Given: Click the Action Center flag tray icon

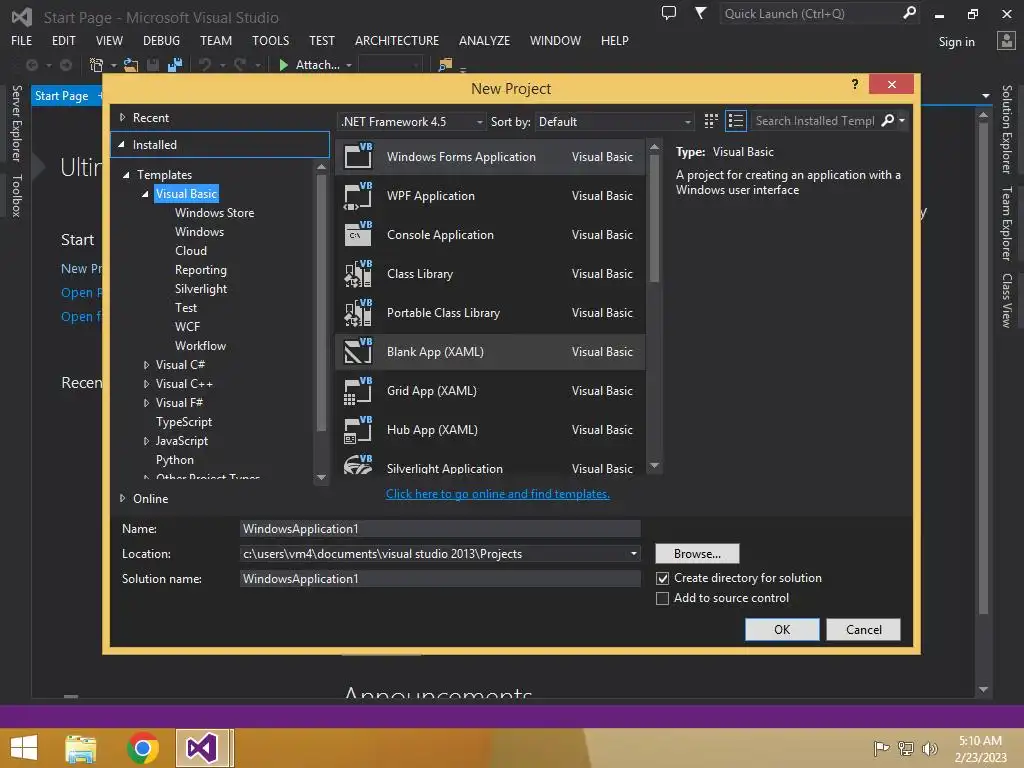Looking at the screenshot, I should coord(881,748).
